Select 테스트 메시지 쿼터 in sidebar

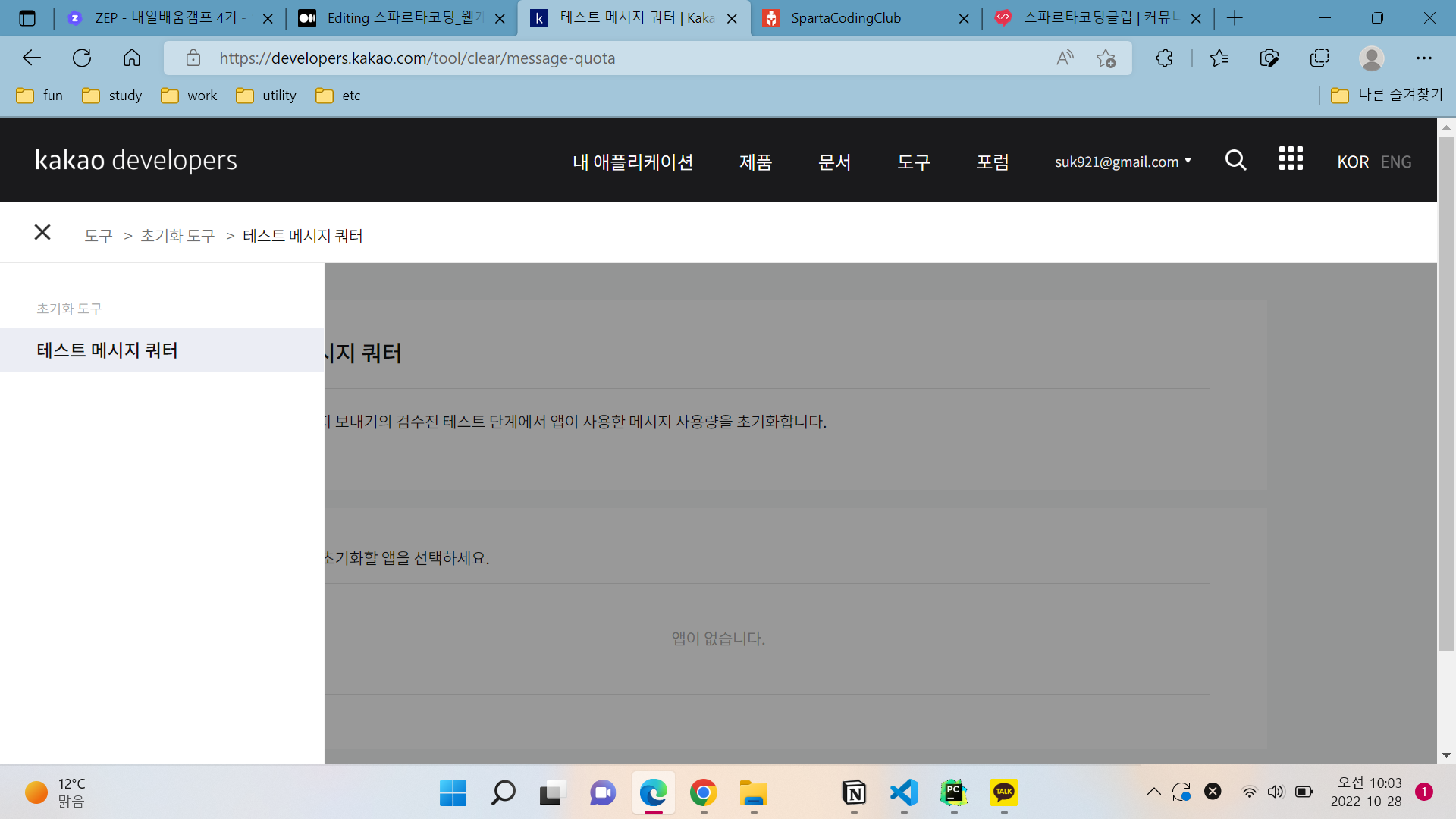[x=162, y=350]
